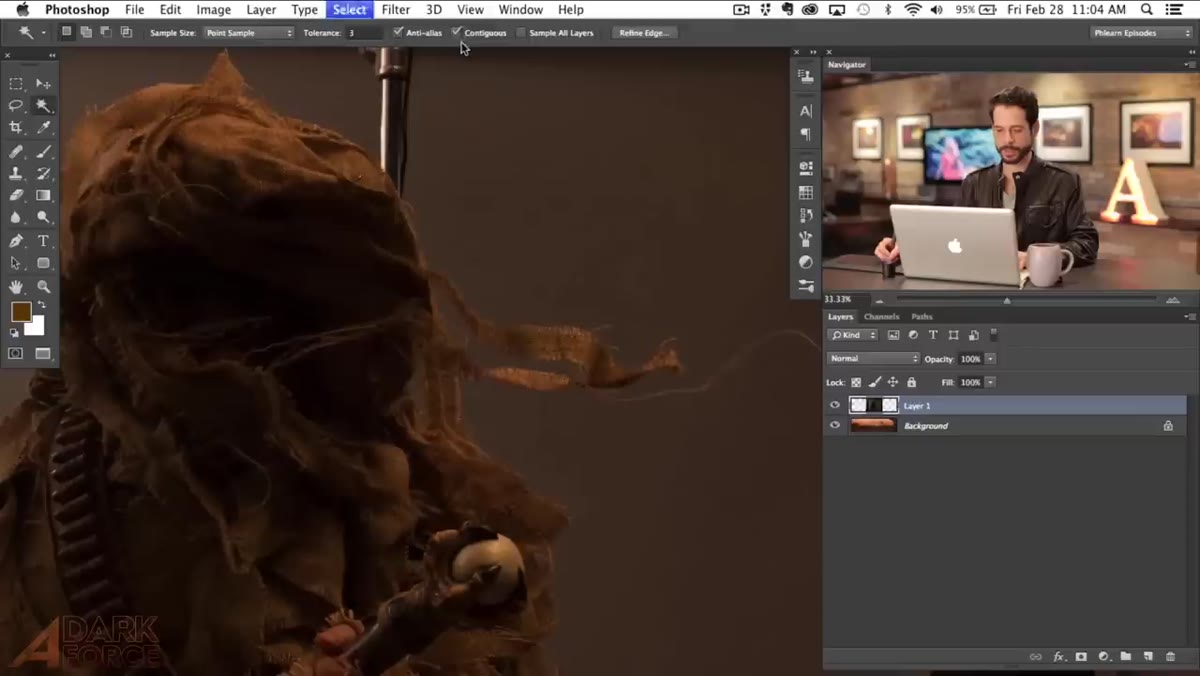Select the Hand tool
This screenshot has width=1200, height=676.
point(16,286)
